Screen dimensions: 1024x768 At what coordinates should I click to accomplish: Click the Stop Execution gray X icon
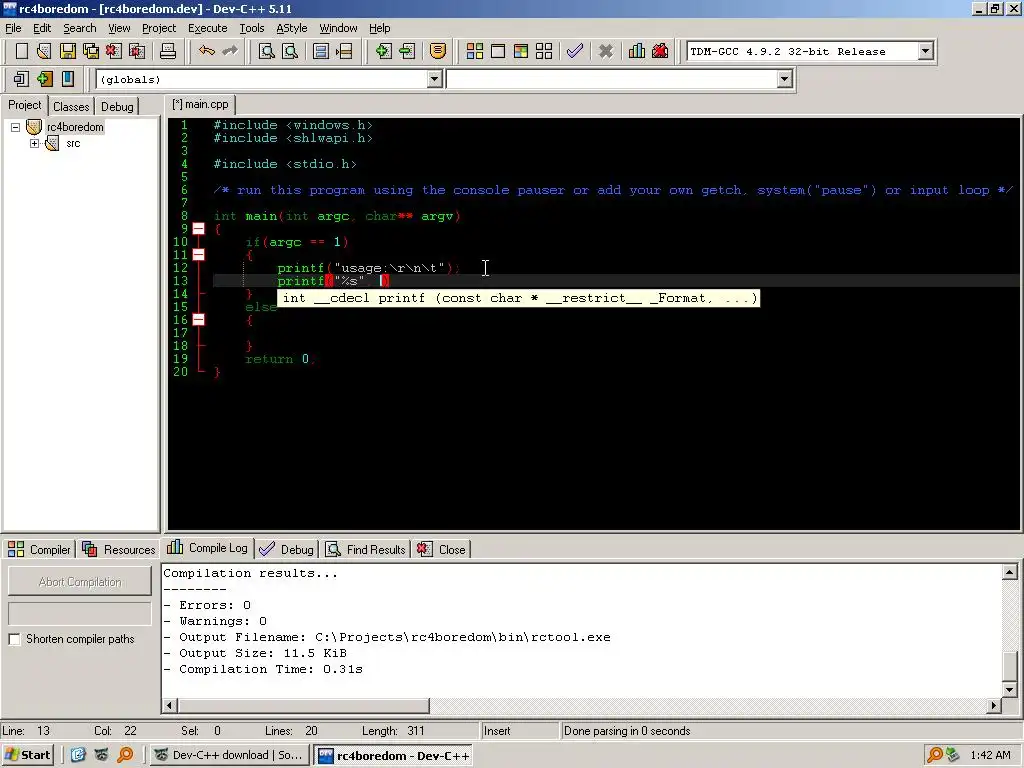[x=606, y=51]
